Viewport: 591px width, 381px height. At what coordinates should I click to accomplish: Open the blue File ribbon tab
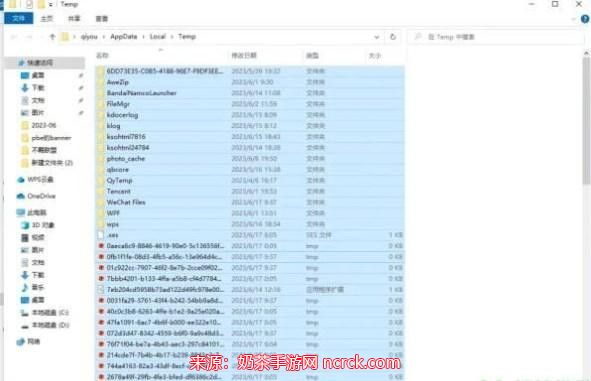[18, 18]
